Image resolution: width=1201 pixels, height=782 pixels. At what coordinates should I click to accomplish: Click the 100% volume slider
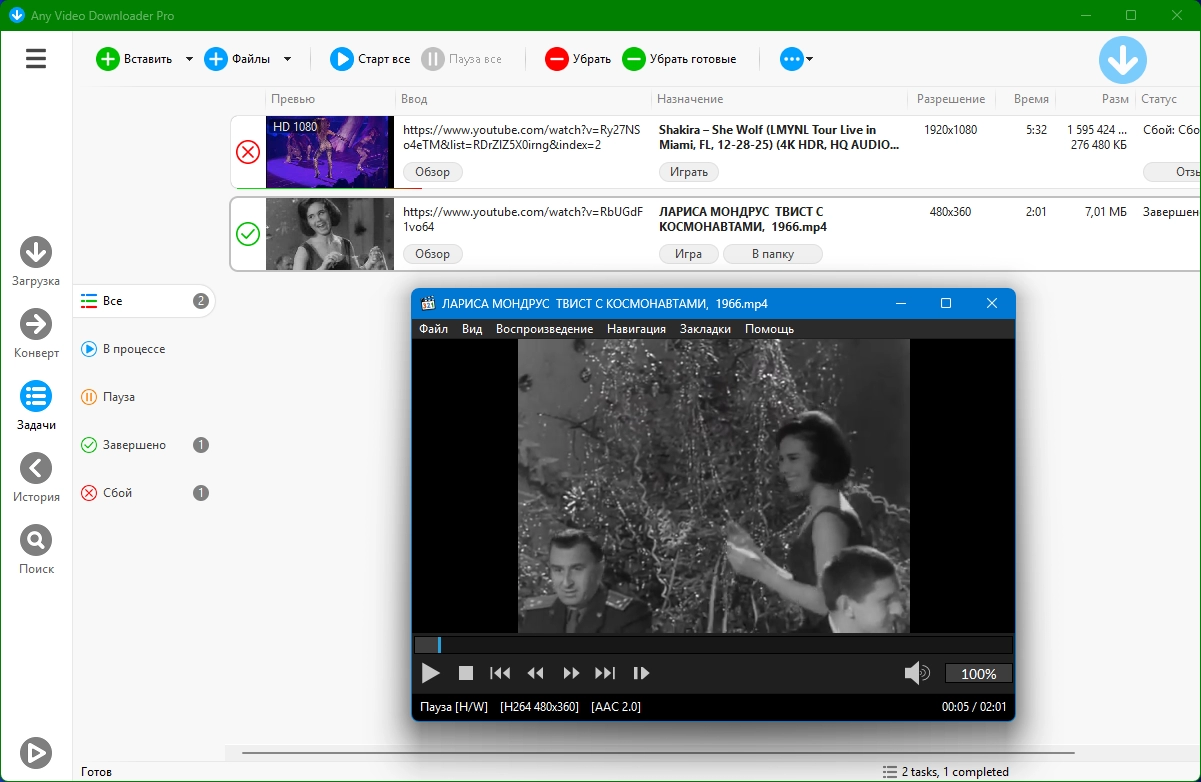[x=979, y=674]
